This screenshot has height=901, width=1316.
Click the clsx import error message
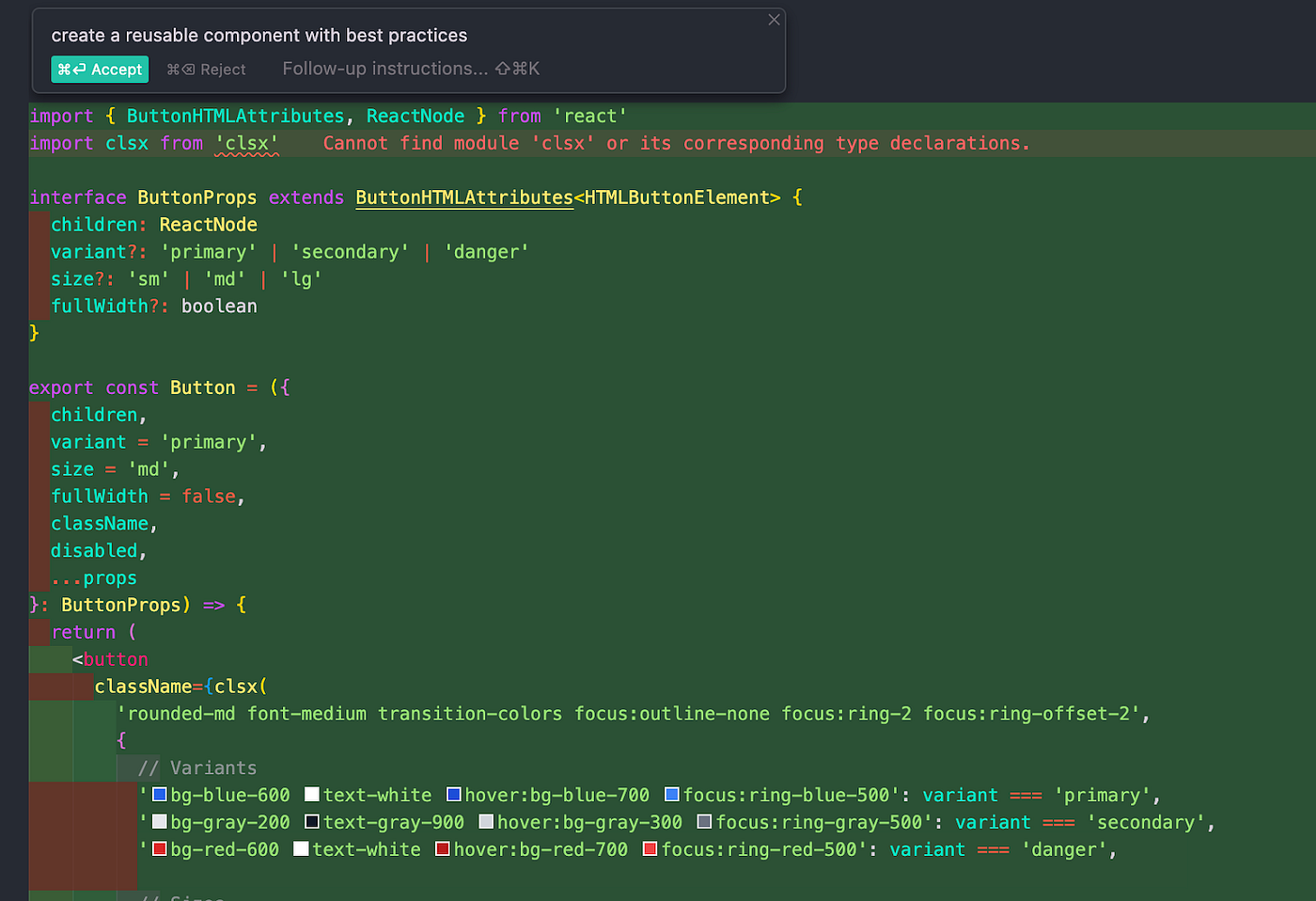tap(677, 144)
